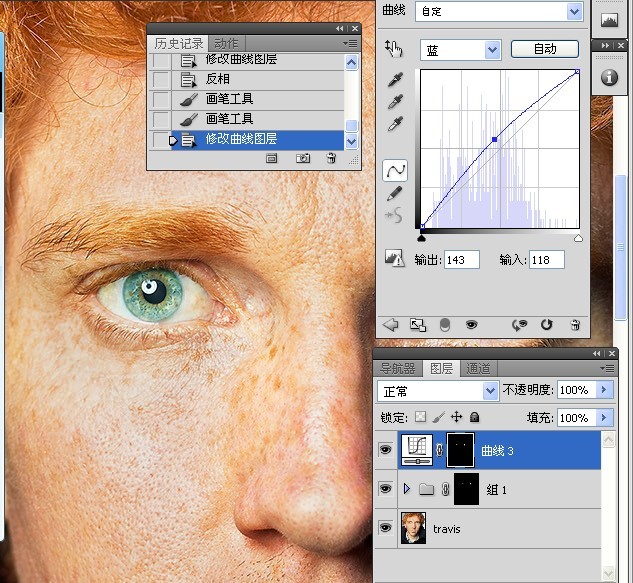Delete adjustment layer via Curves trash icon
This screenshot has width=633, height=583.
coord(575,325)
